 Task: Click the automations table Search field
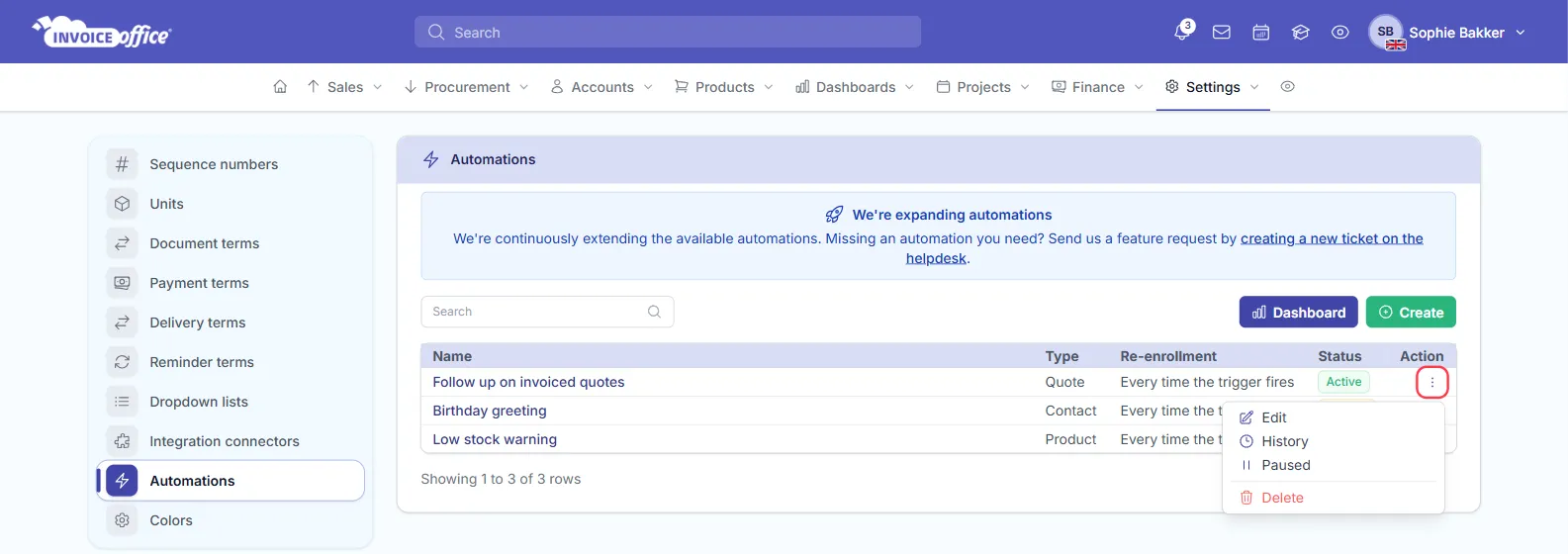pyautogui.click(x=547, y=312)
